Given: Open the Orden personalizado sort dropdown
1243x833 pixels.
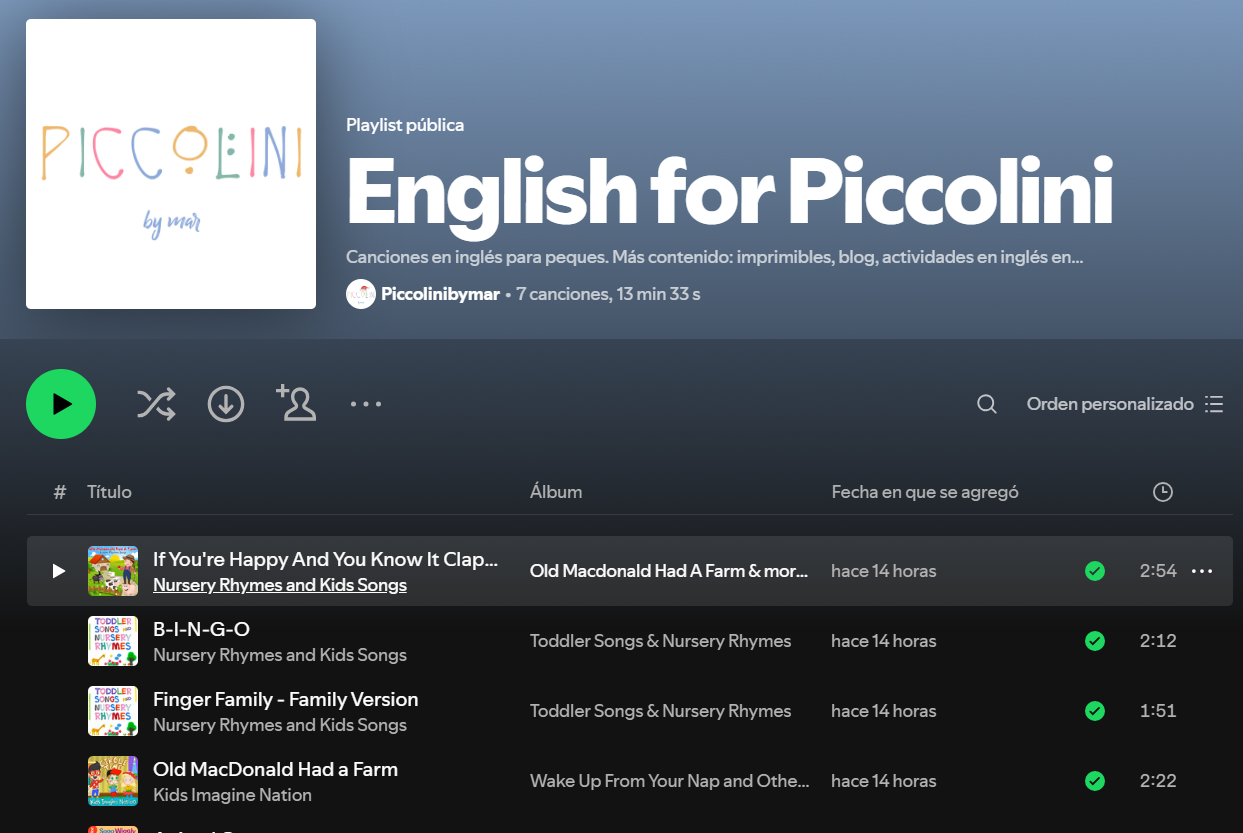Looking at the screenshot, I should 1124,404.
